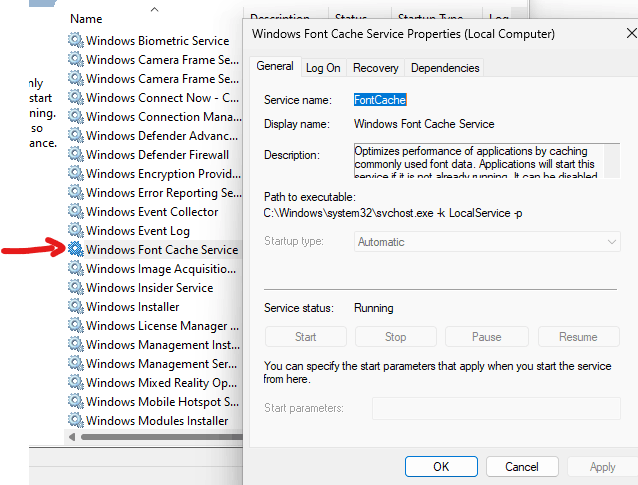Select Windows Installer in the list
The image size is (638, 485).
155,306
